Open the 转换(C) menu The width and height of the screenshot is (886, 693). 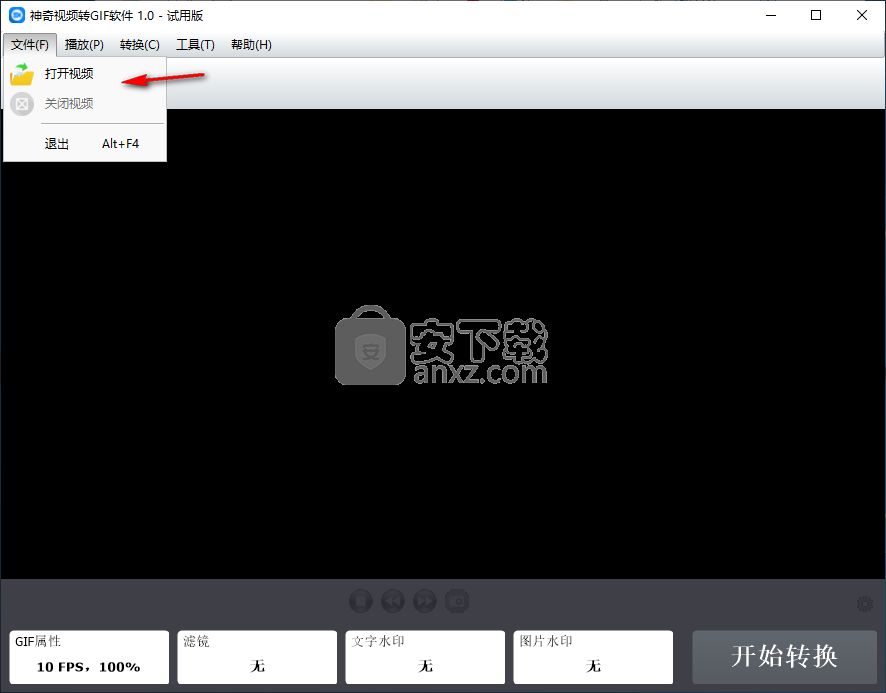pos(140,45)
